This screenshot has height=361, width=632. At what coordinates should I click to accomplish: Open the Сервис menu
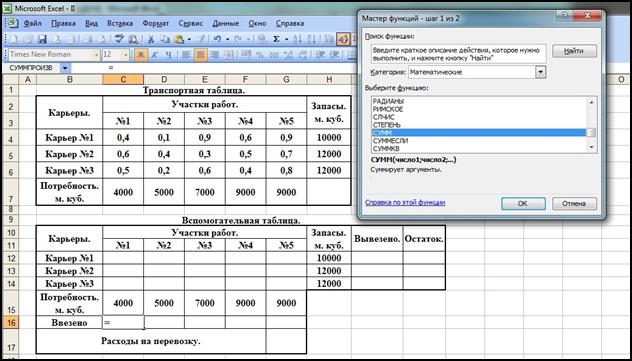pyautogui.click(x=191, y=23)
